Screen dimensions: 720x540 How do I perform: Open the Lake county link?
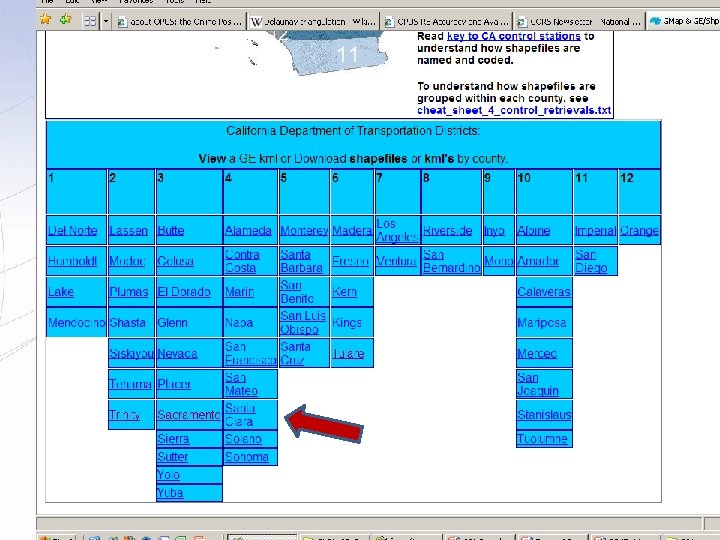click(61, 292)
